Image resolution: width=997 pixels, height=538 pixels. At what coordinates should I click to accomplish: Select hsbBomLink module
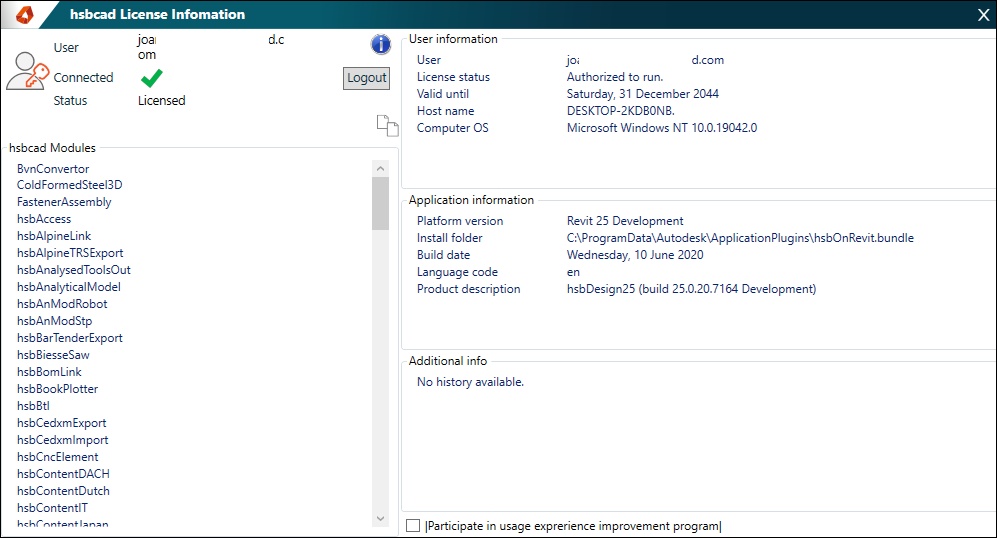coord(50,372)
